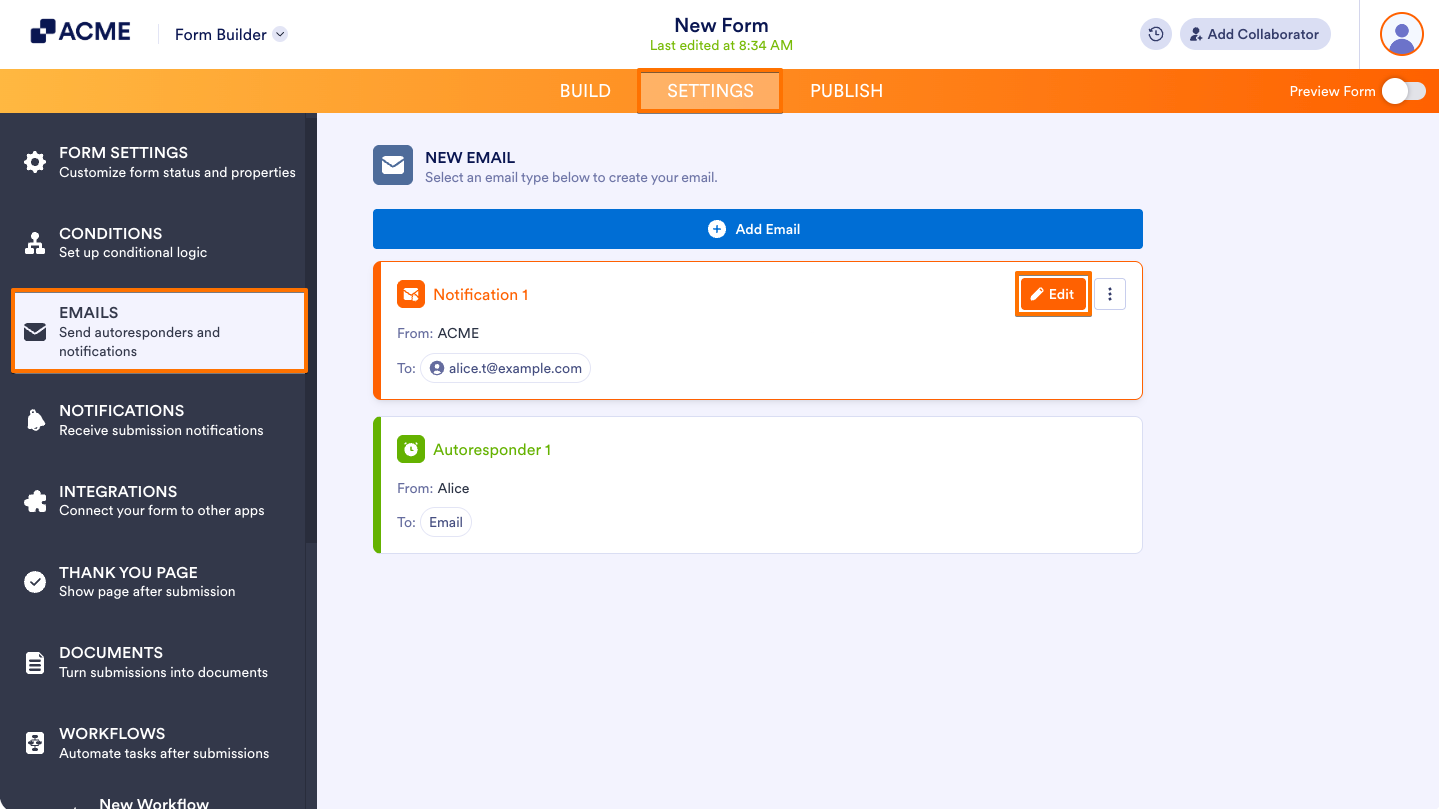Image resolution: width=1439 pixels, height=809 pixels.
Task: Click the Last edited at 8:34 AM text
Action: 721,46
